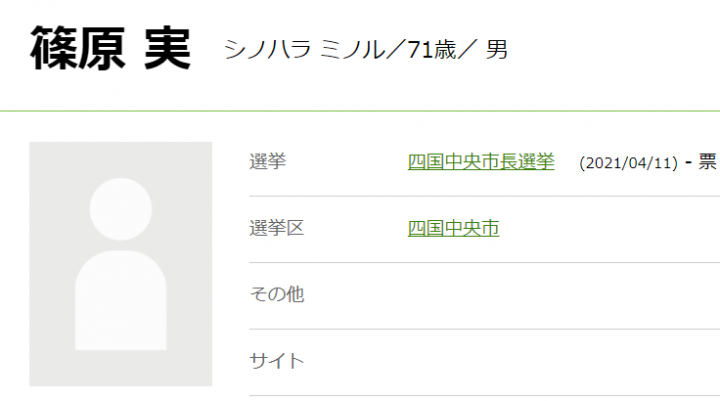Click the surname 篠原 in the heading
Image resolution: width=720 pixels, height=401 pixels.
click(75, 47)
